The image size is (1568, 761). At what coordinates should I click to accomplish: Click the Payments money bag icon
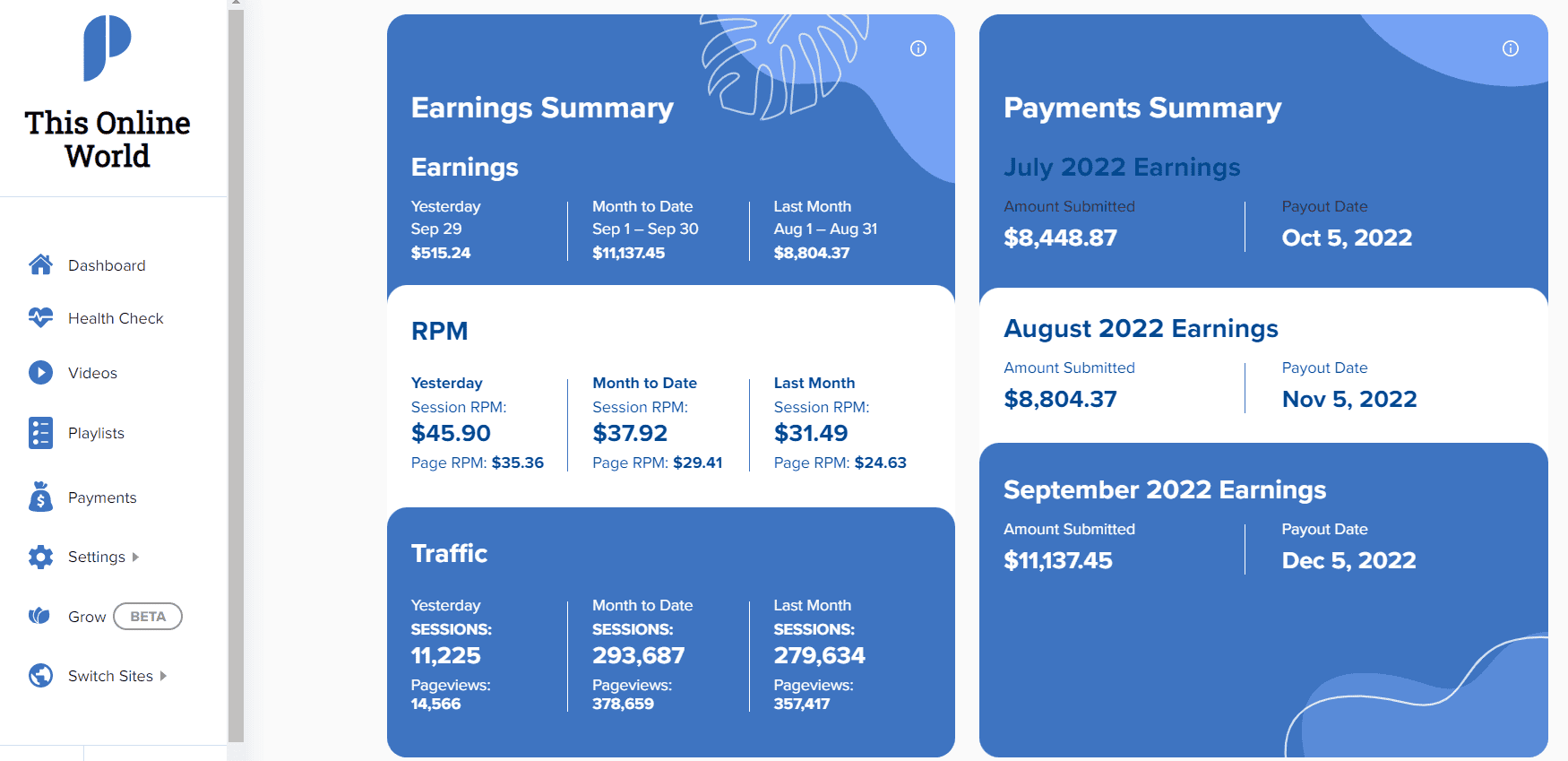click(x=40, y=497)
